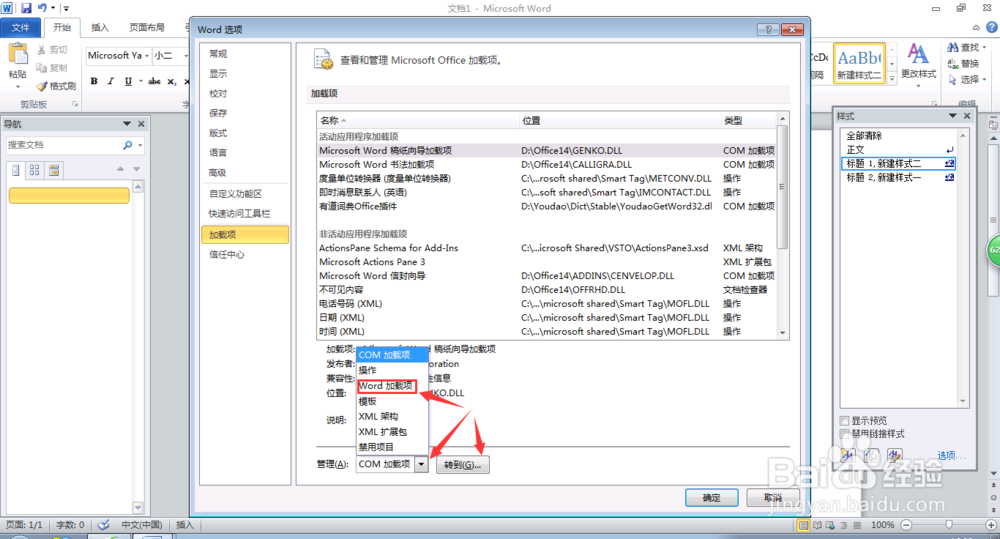The width and height of the screenshot is (1000, 539).
Task: Click the New Style icon in Styles pane
Action: (848, 455)
